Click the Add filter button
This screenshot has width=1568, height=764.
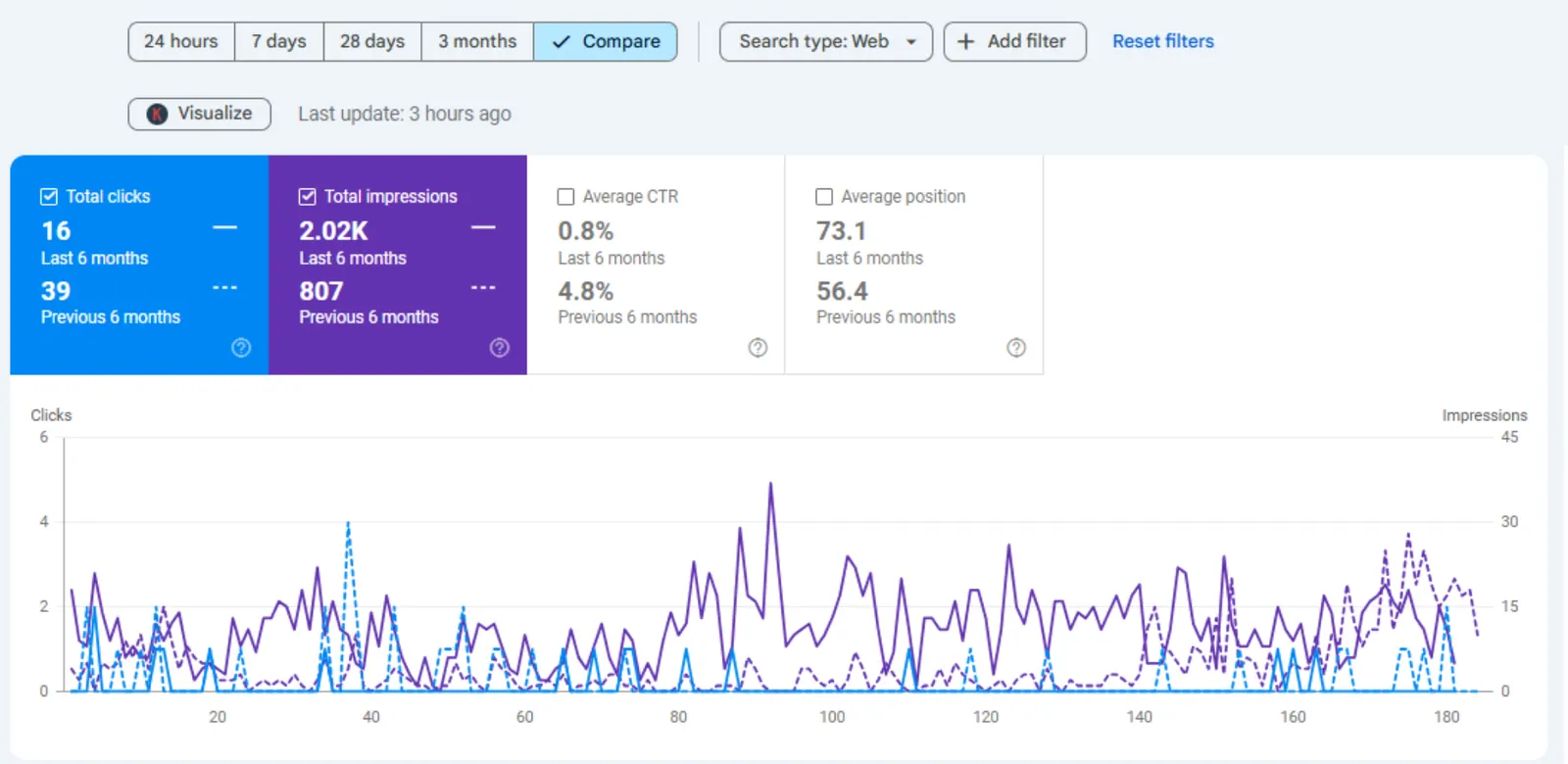pos(1014,42)
